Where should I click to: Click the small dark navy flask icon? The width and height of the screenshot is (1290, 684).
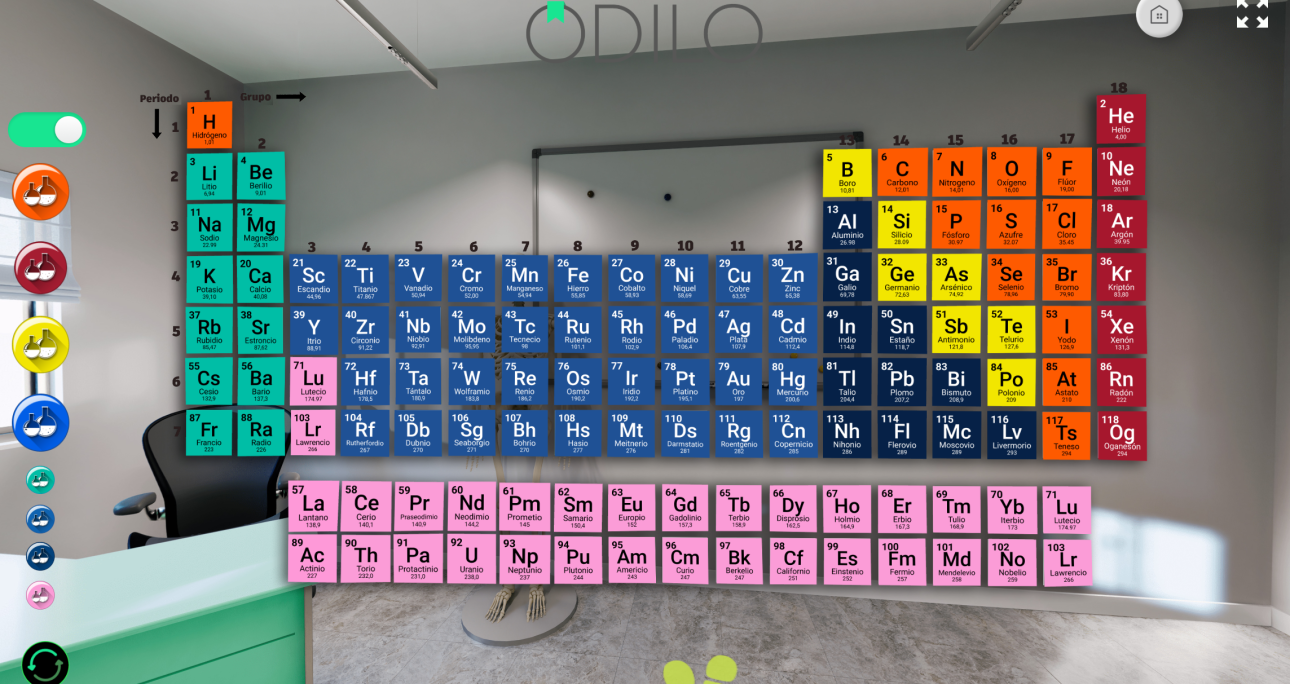(40, 557)
